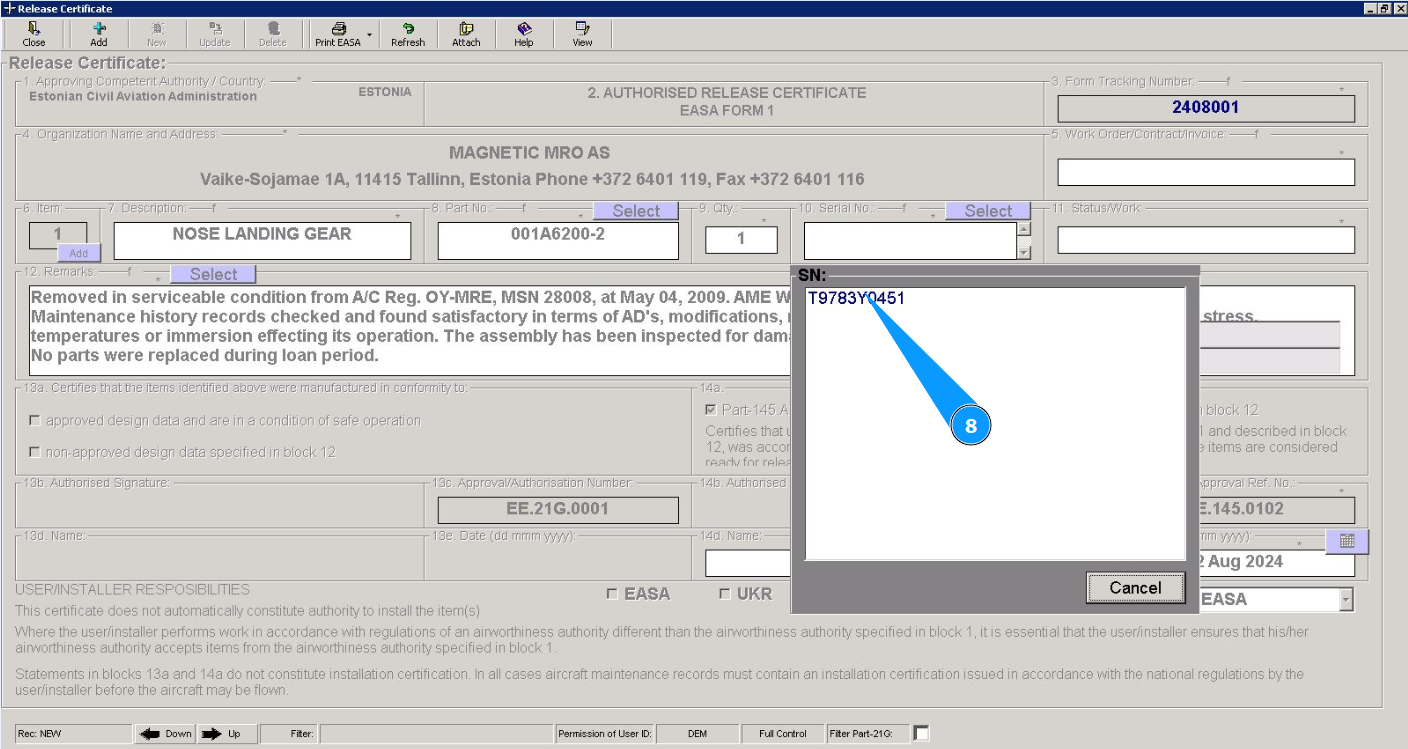Click the Description field NOSE LANDING GEAR
Viewport: 1408px width, 749px height.
coord(262,240)
